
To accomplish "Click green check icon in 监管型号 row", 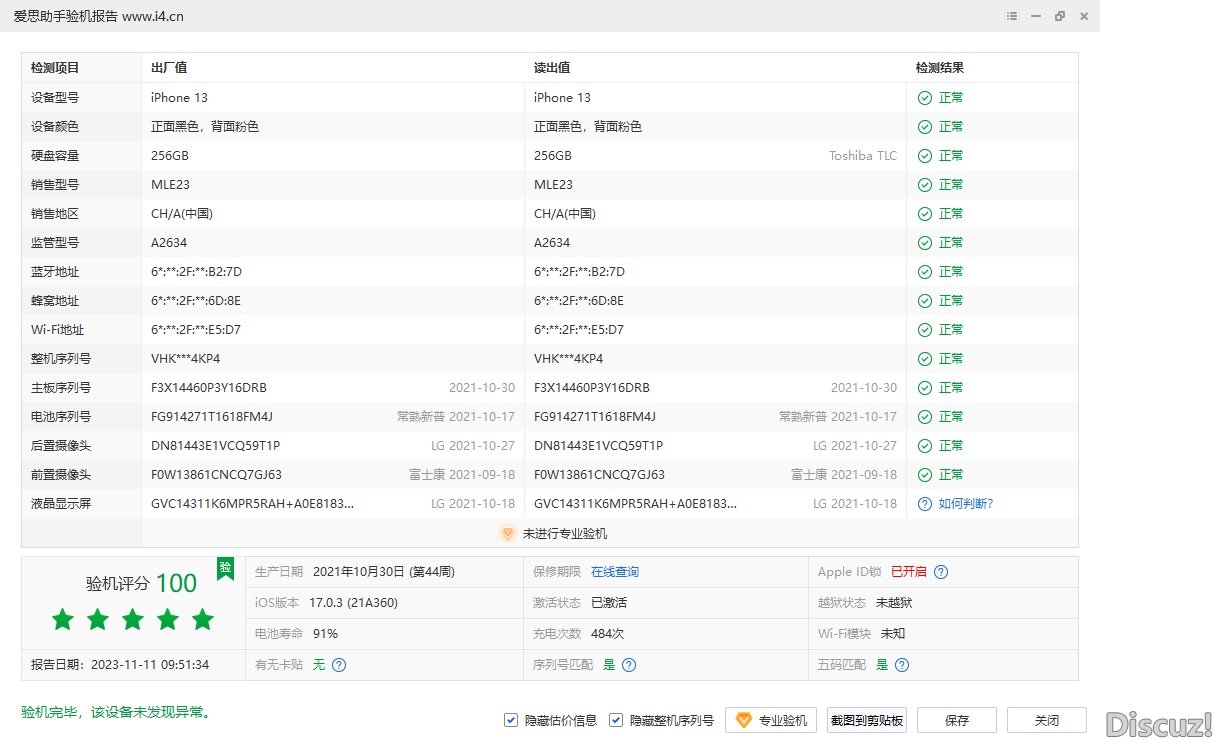I will pos(925,243).
